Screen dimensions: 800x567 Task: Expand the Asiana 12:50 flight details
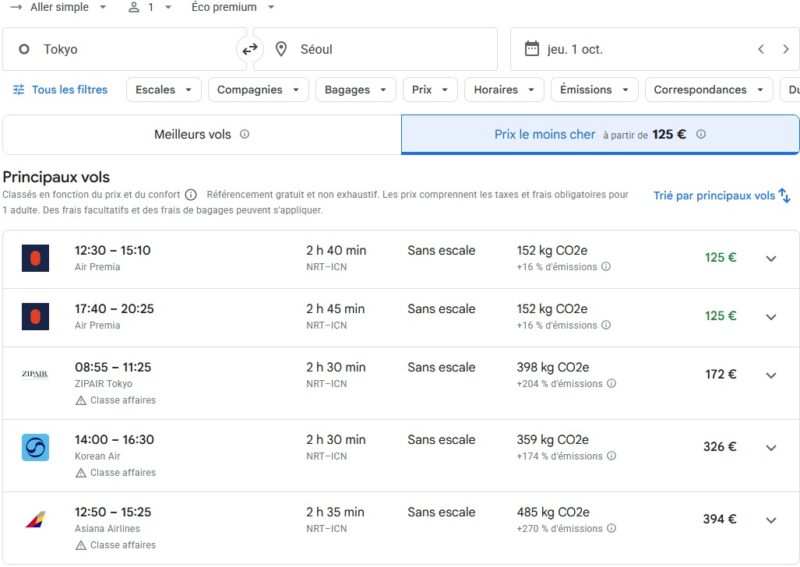click(x=771, y=520)
